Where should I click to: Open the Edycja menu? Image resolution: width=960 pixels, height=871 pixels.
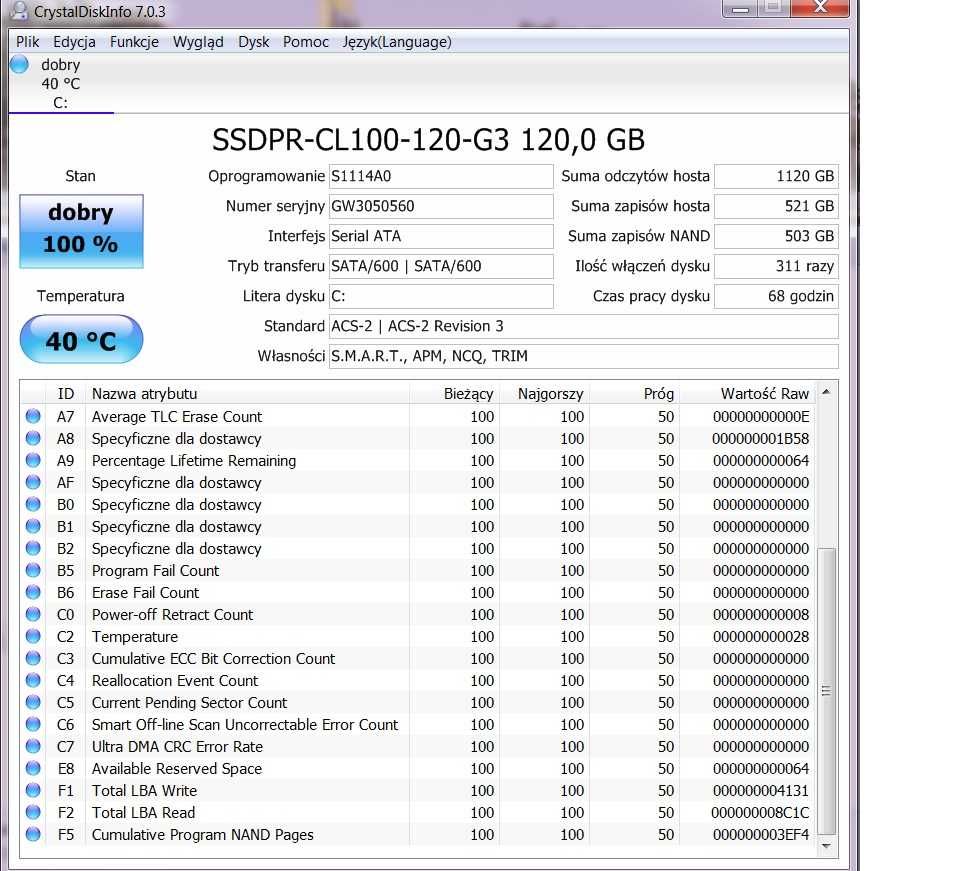point(74,42)
